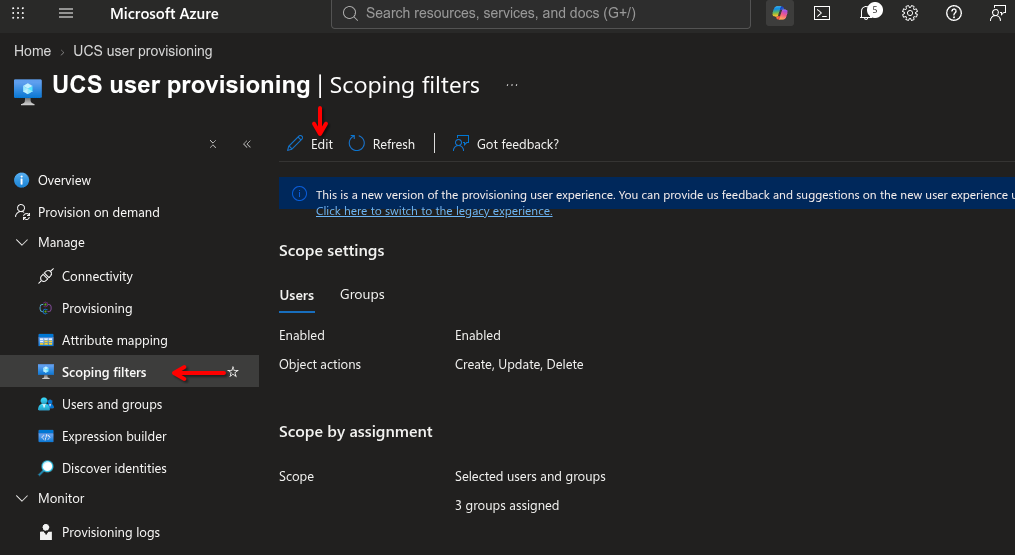Click the Edit pencil icon
The width and height of the screenshot is (1015, 555).
[x=295, y=143]
